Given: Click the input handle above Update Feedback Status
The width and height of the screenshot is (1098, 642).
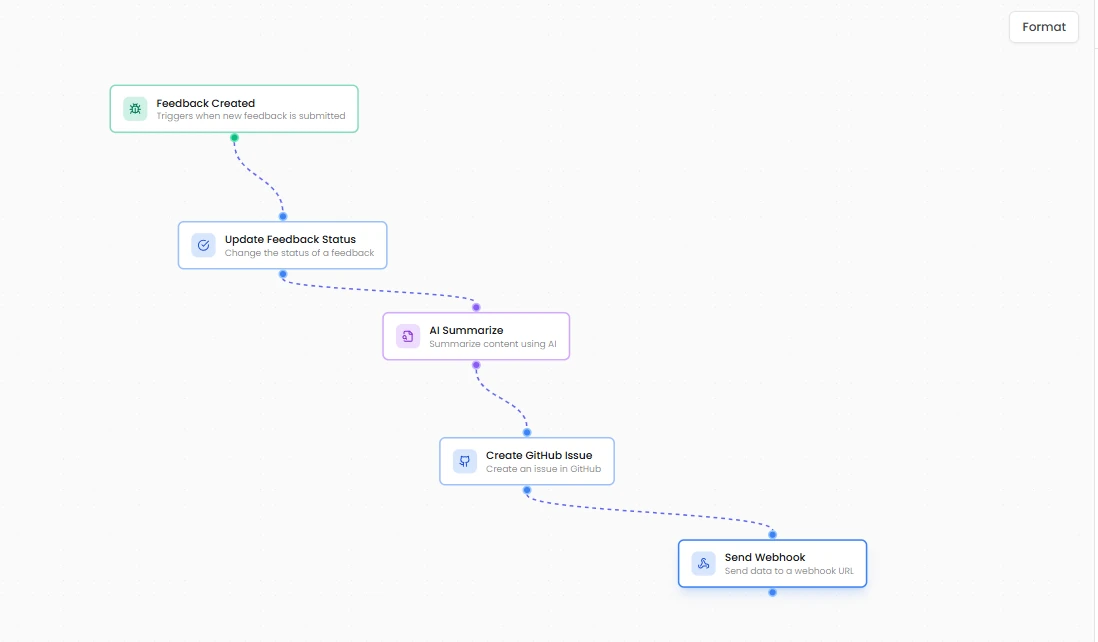Looking at the screenshot, I should point(283,216).
